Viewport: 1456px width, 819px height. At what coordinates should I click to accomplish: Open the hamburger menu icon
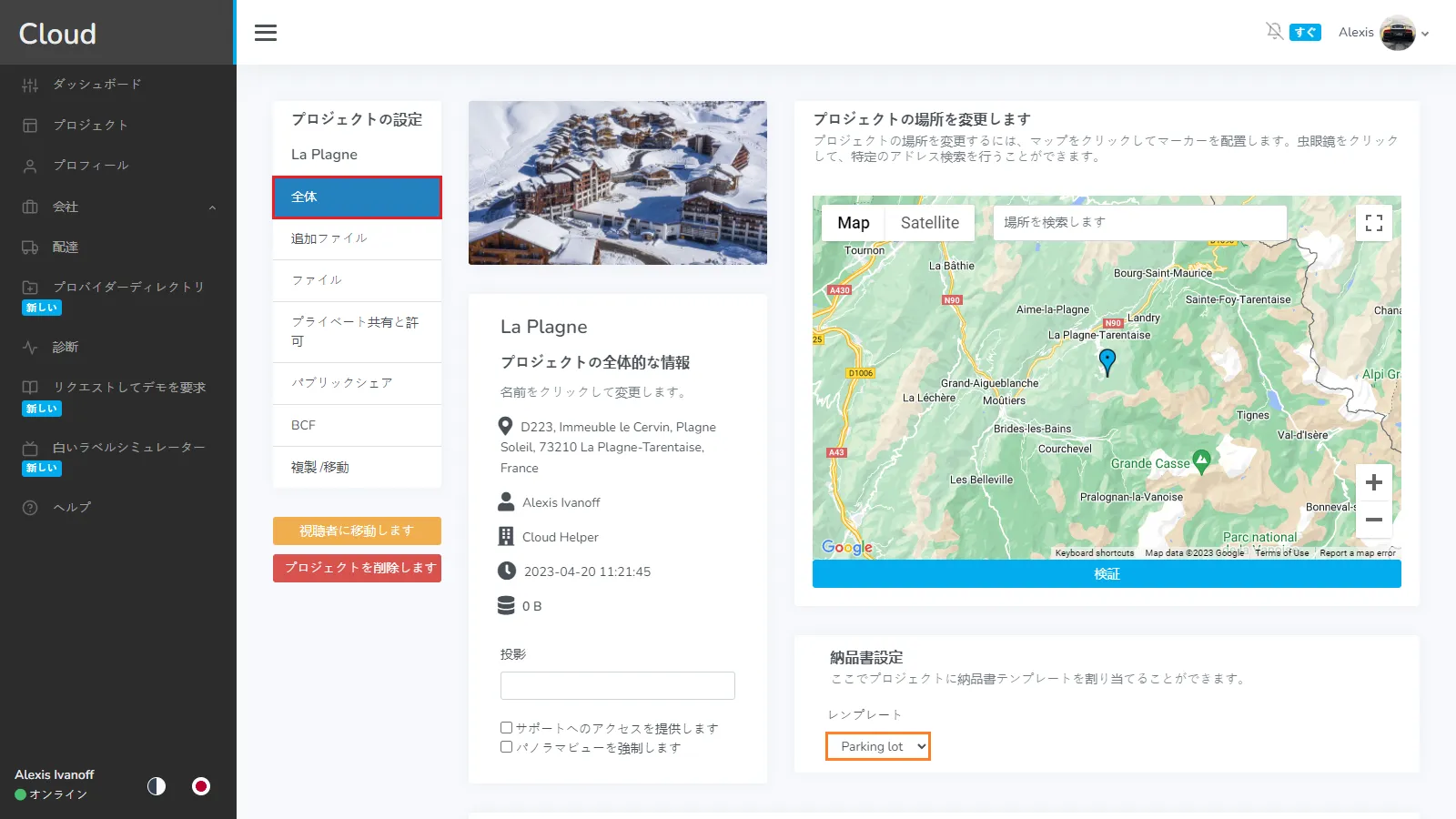click(x=266, y=33)
